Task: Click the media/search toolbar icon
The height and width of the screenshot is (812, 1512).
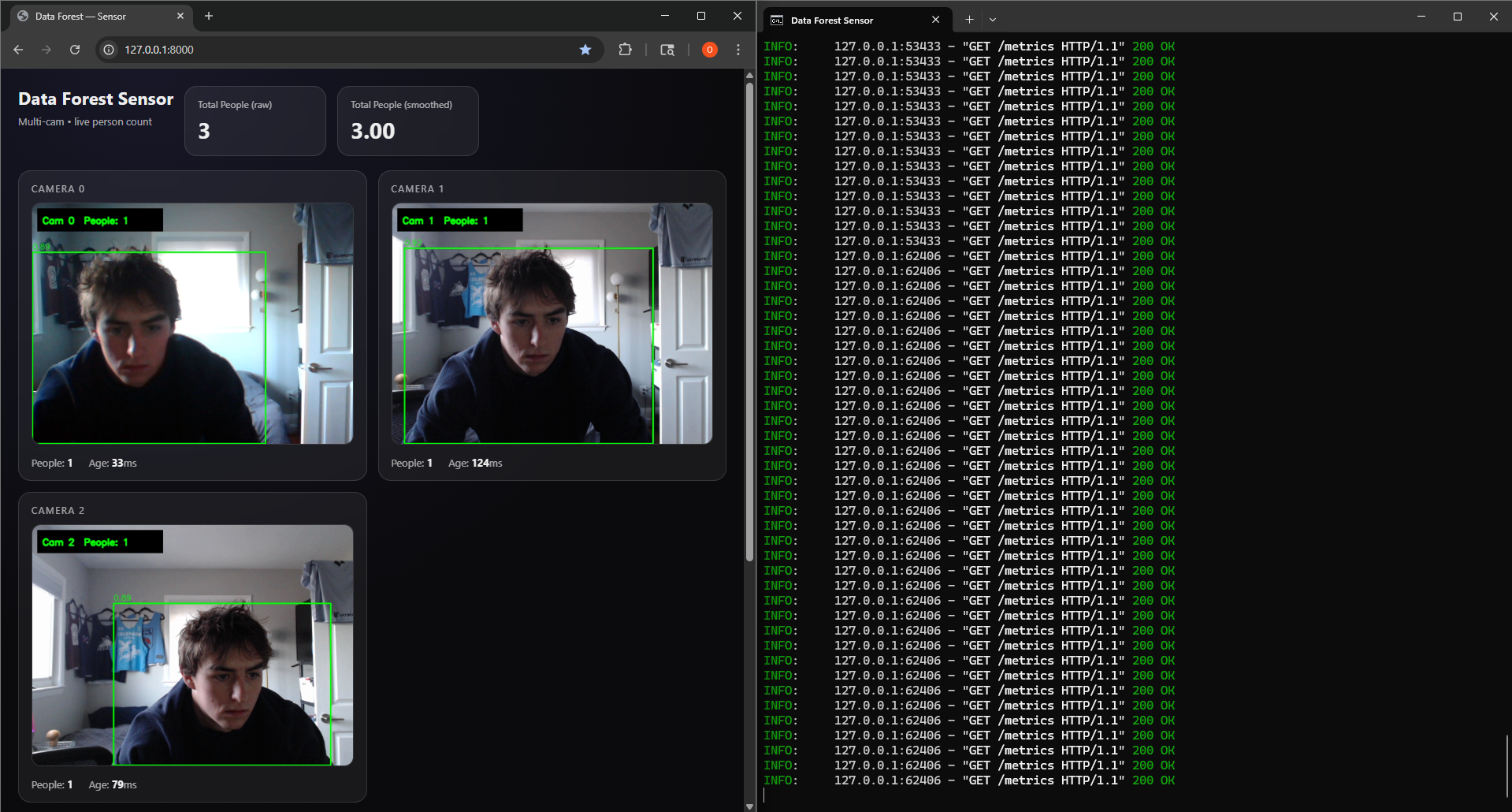Action: point(667,50)
